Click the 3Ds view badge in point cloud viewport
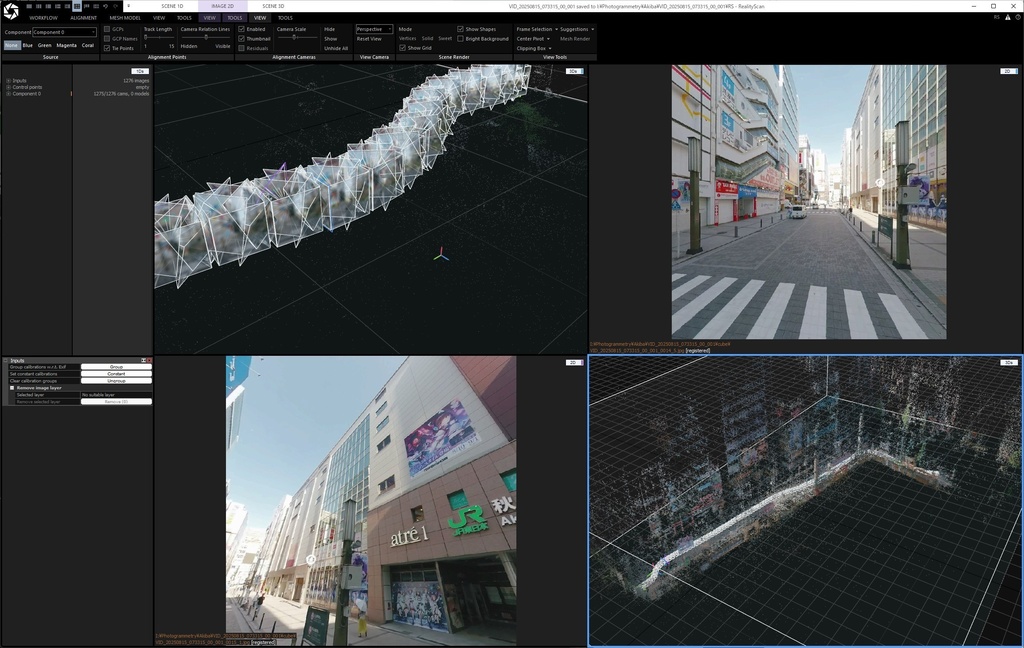Screen dimensions: 1024x648 1009,362
